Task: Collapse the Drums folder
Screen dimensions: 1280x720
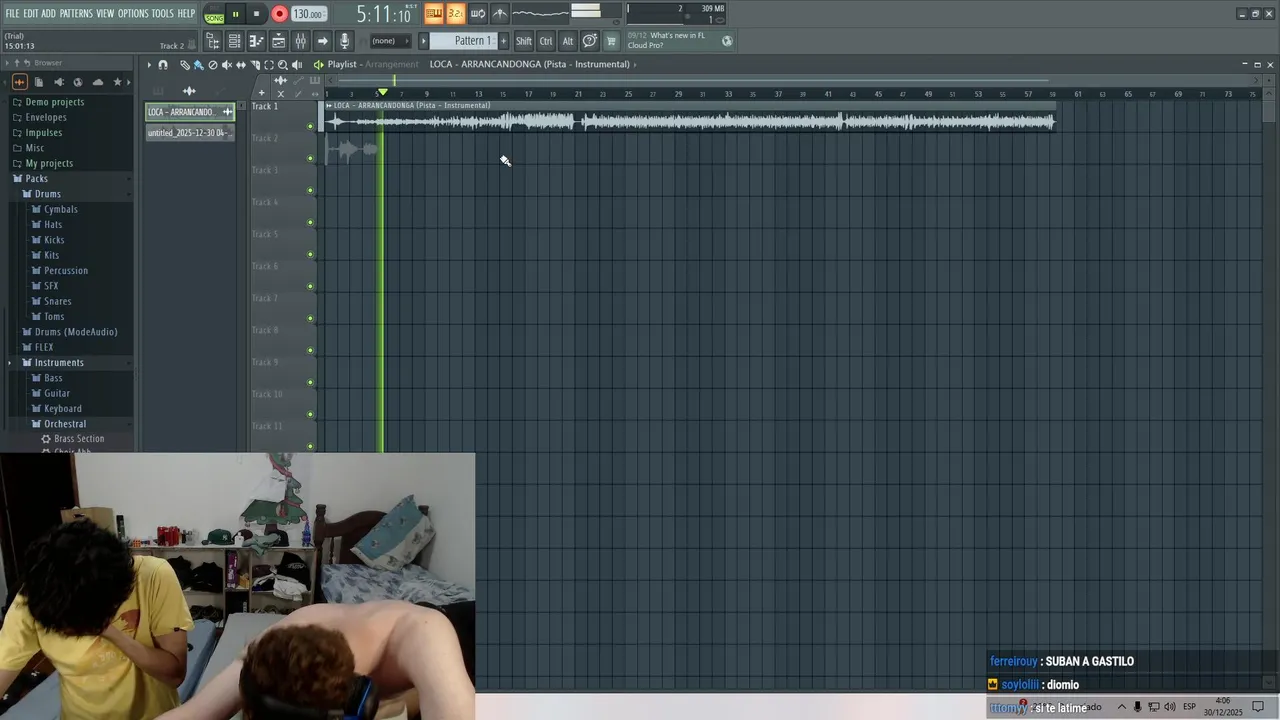Action: click(48, 194)
